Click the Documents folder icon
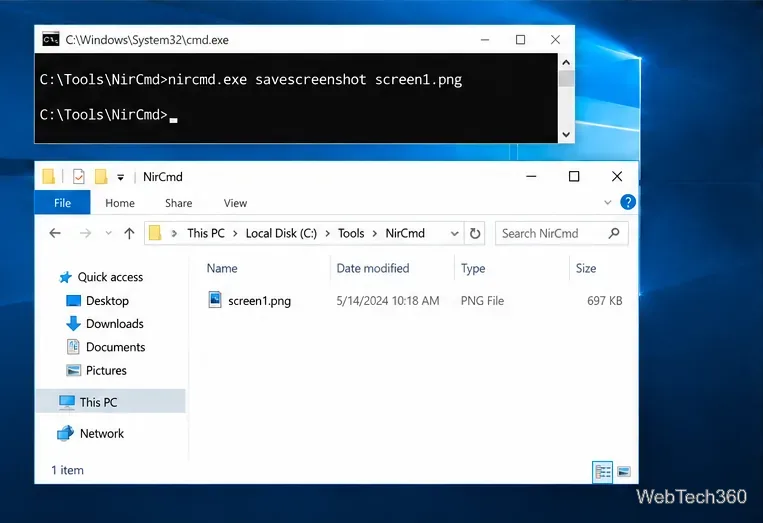The width and height of the screenshot is (763, 523). pyautogui.click(x=73, y=347)
